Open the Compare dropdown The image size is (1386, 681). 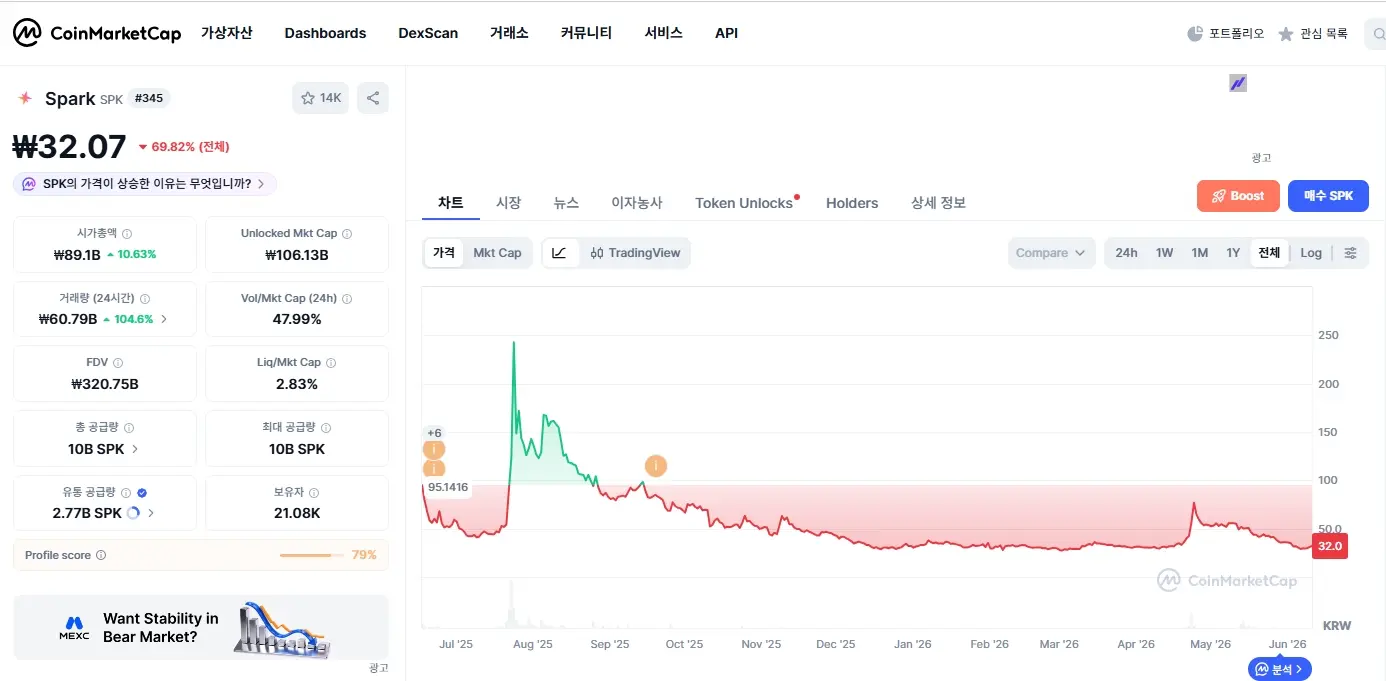point(1050,253)
